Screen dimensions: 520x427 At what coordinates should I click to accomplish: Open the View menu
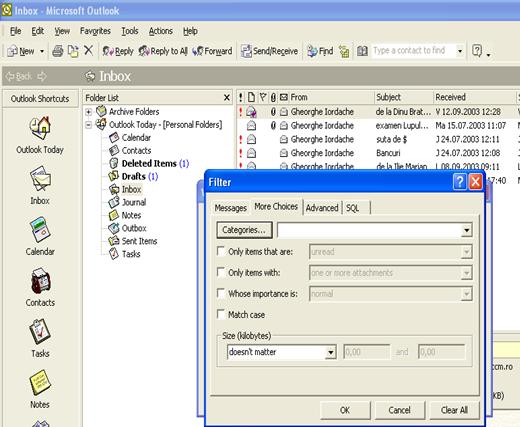pyautogui.click(x=62, y=31)
